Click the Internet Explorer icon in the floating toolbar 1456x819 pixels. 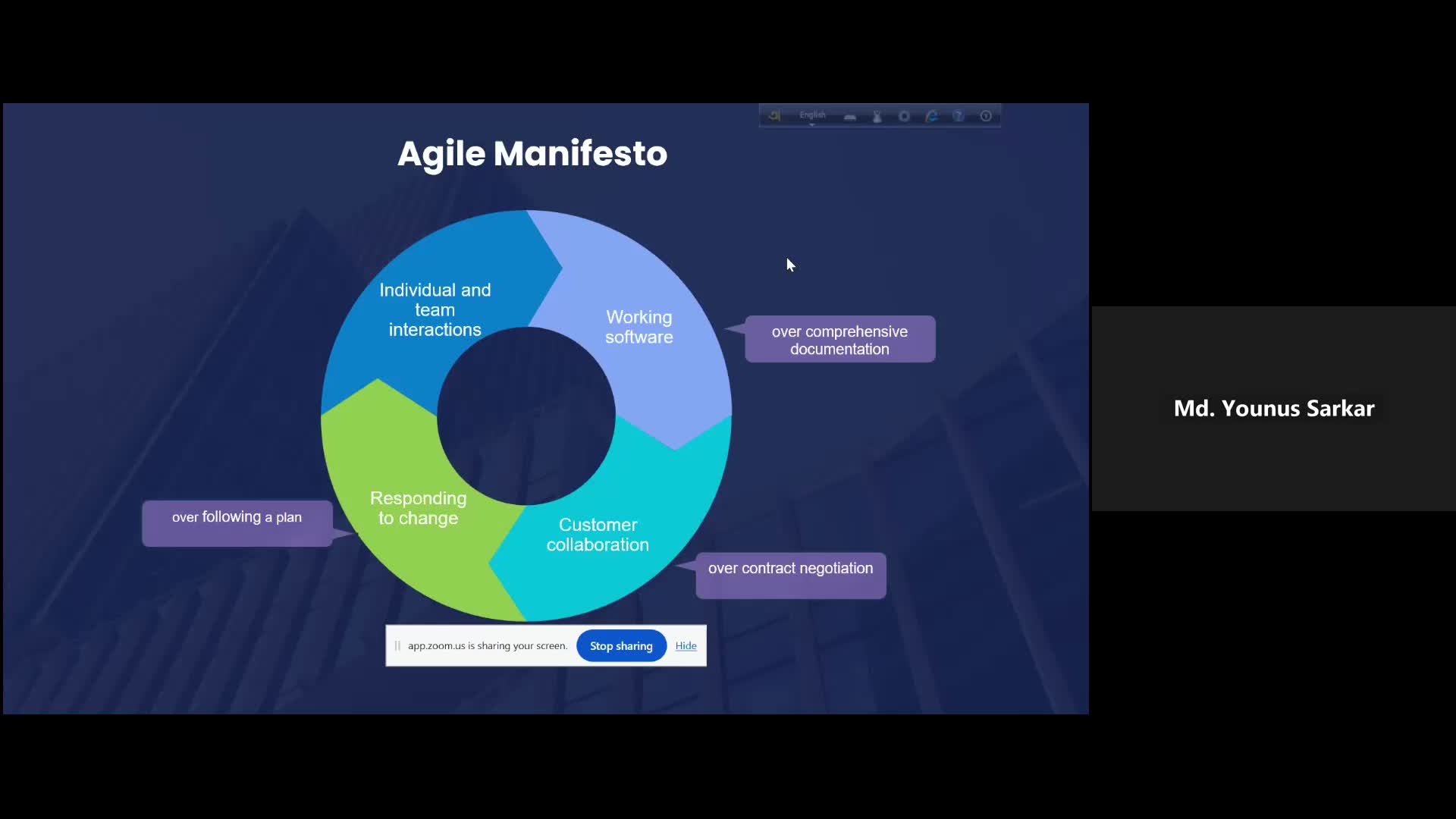(x=931, y=117)
